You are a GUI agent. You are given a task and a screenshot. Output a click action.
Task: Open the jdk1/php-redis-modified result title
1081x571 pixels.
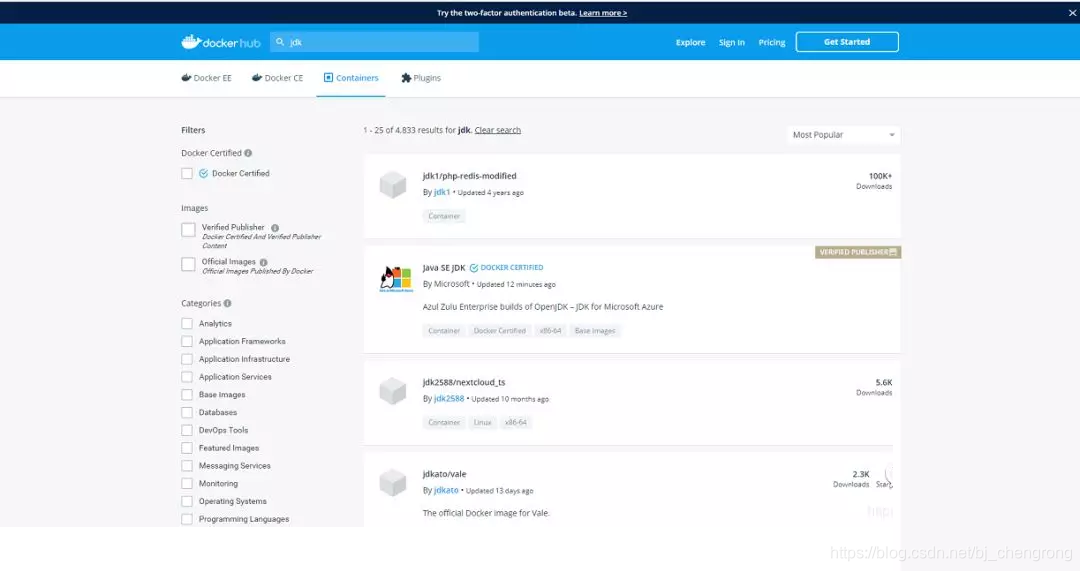pyautogui.click(x=469, y=176)
